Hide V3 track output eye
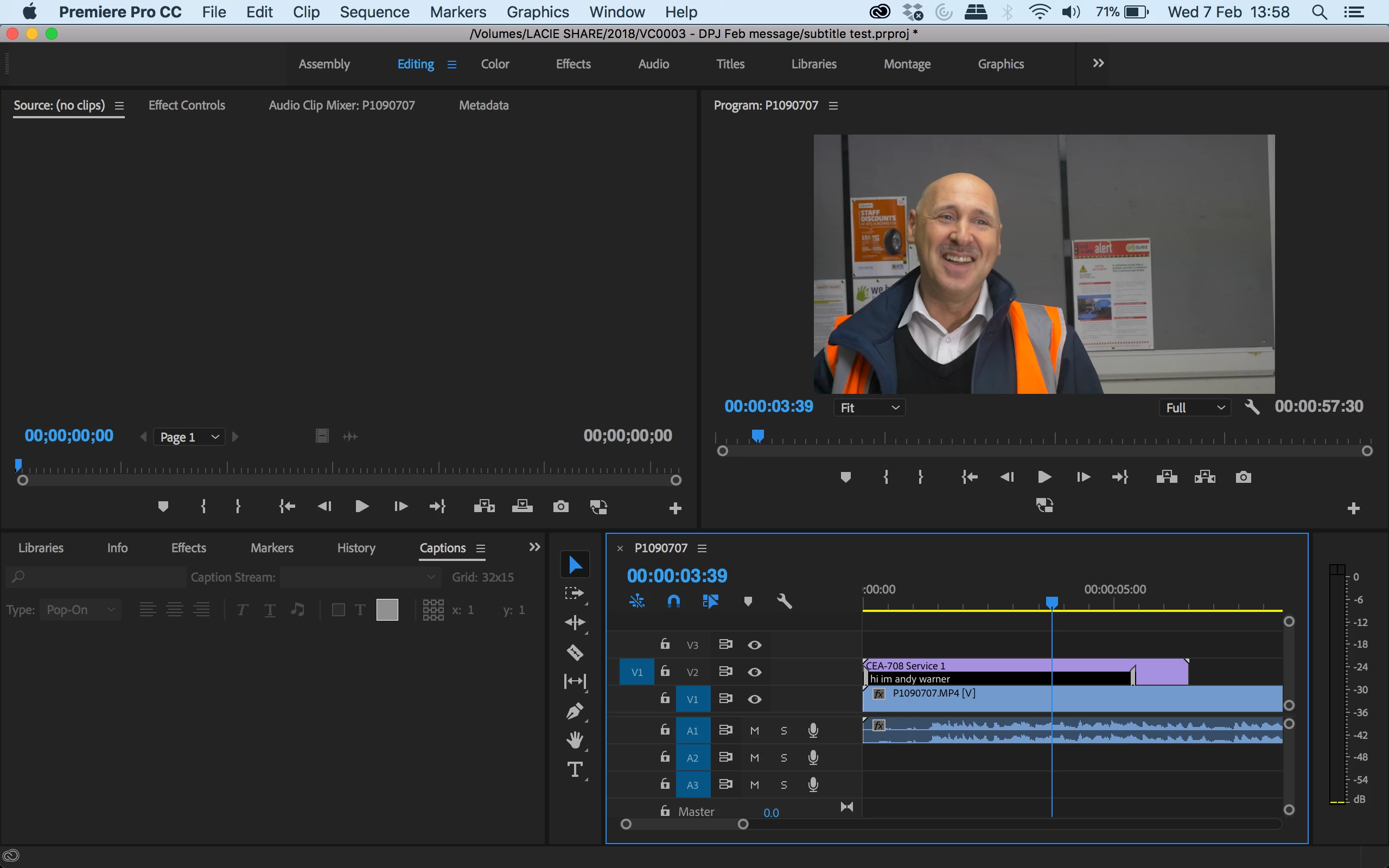Screen dimensions: 1389x868 click(x=754, y=644)
